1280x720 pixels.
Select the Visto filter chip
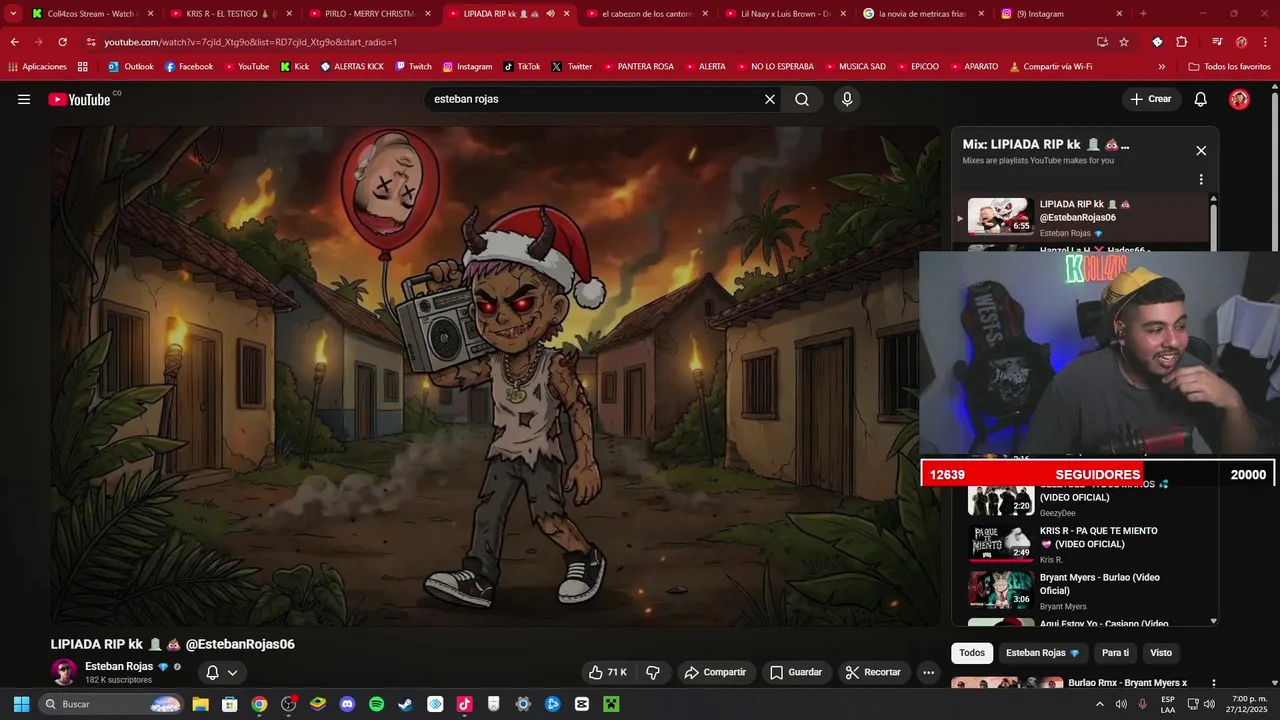pyautogui.click(x=1161, y=653)
